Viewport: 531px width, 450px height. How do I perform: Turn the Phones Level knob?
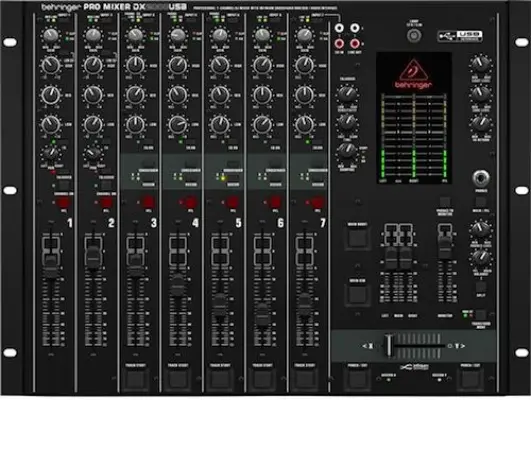click(481, 229)
